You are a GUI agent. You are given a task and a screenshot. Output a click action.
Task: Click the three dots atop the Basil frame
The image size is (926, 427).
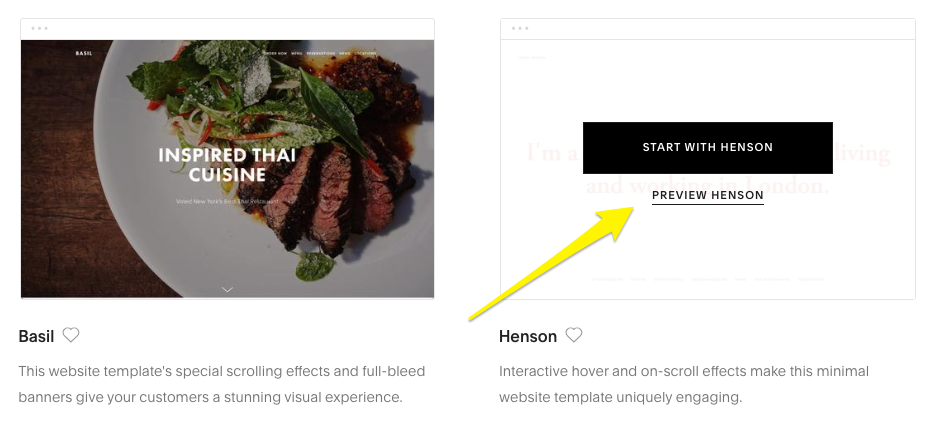click(x=40, y=28)
